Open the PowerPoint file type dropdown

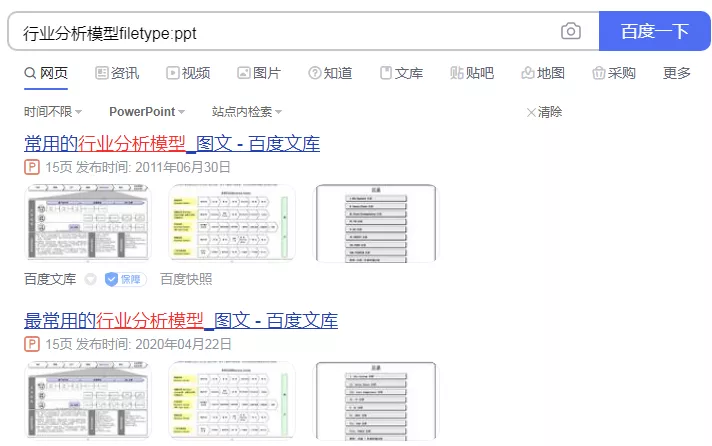147,112
